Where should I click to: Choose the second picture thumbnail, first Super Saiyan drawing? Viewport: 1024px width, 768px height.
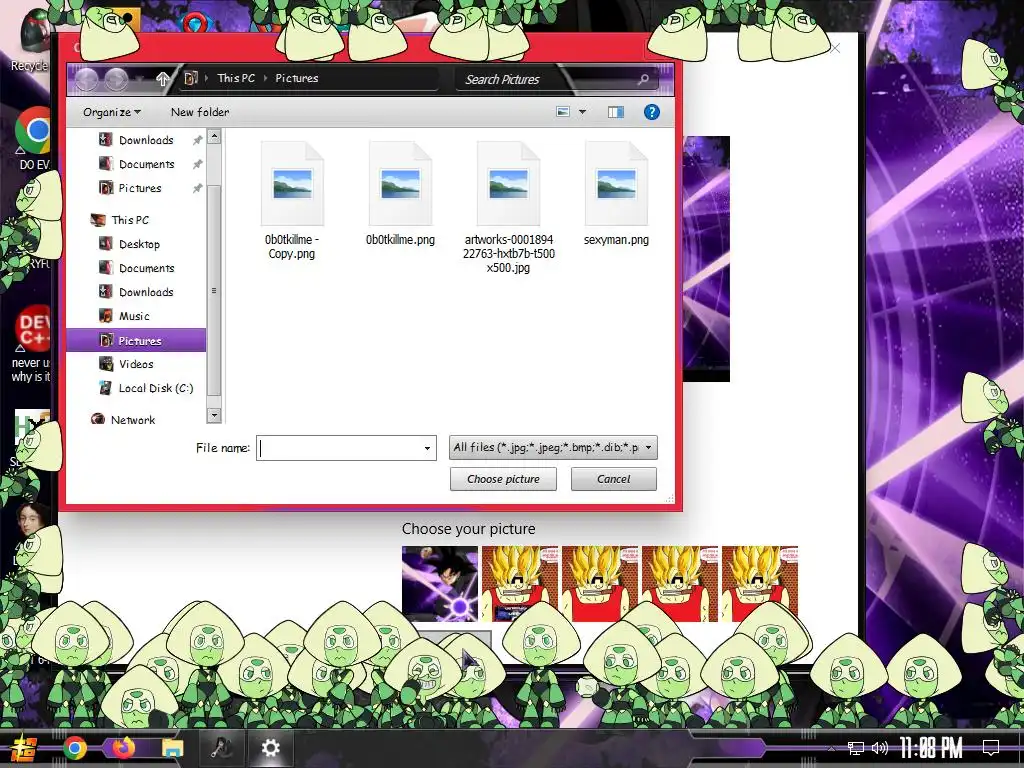coord(520,584)
